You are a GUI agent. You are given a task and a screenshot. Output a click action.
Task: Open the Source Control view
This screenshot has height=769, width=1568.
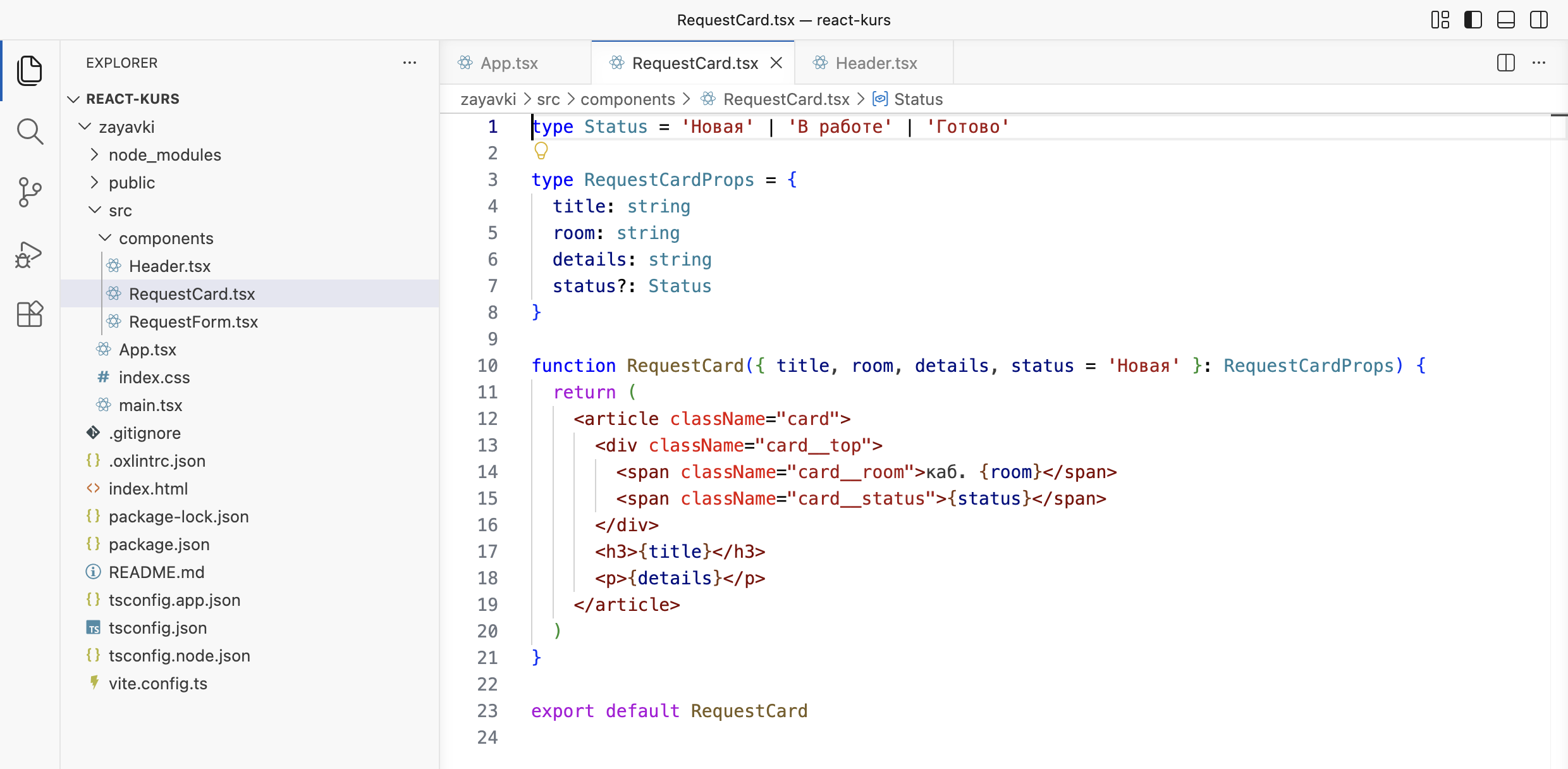(30, 192)
